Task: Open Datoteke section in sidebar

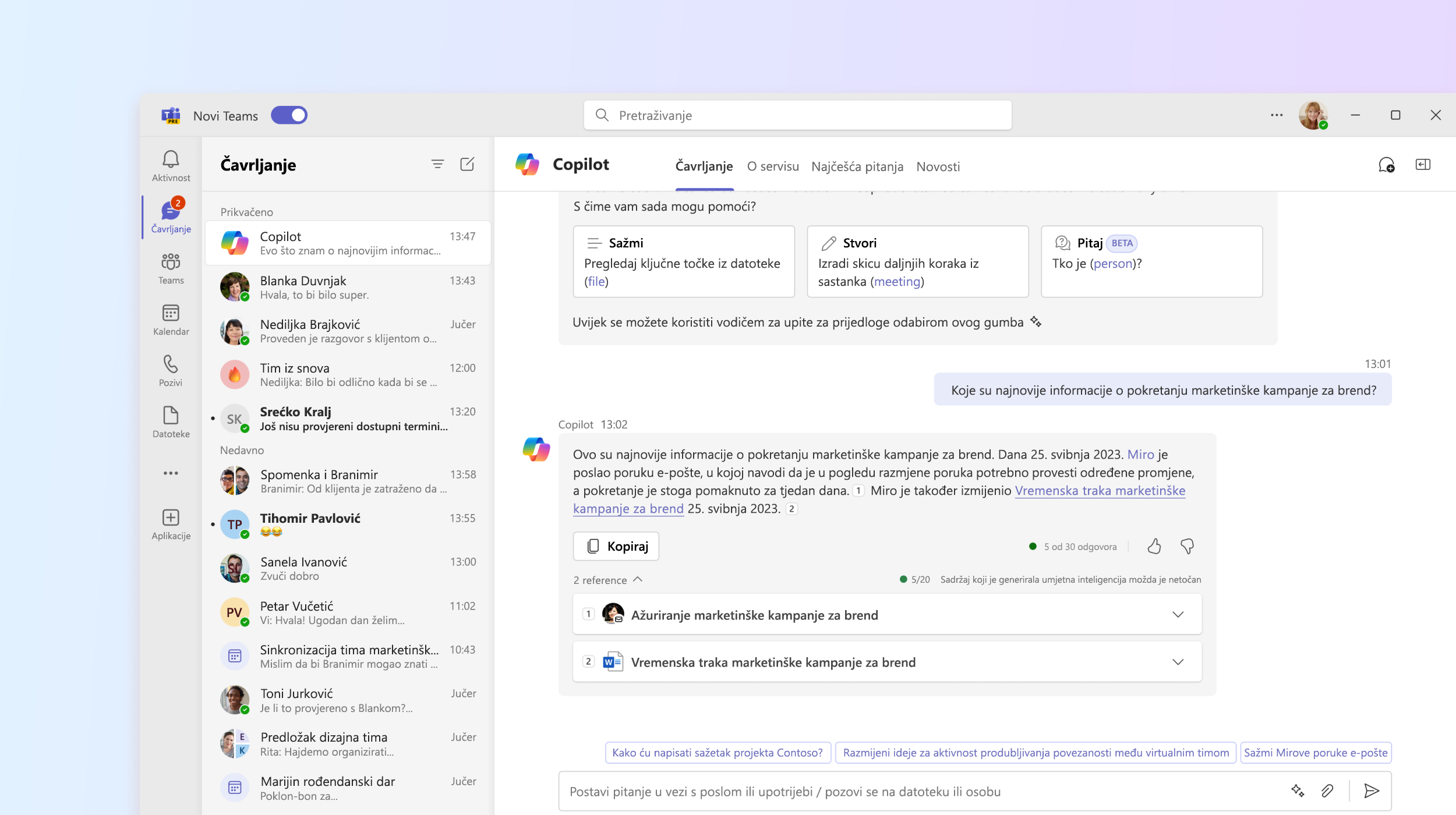Action: click(x=170, y=421)
